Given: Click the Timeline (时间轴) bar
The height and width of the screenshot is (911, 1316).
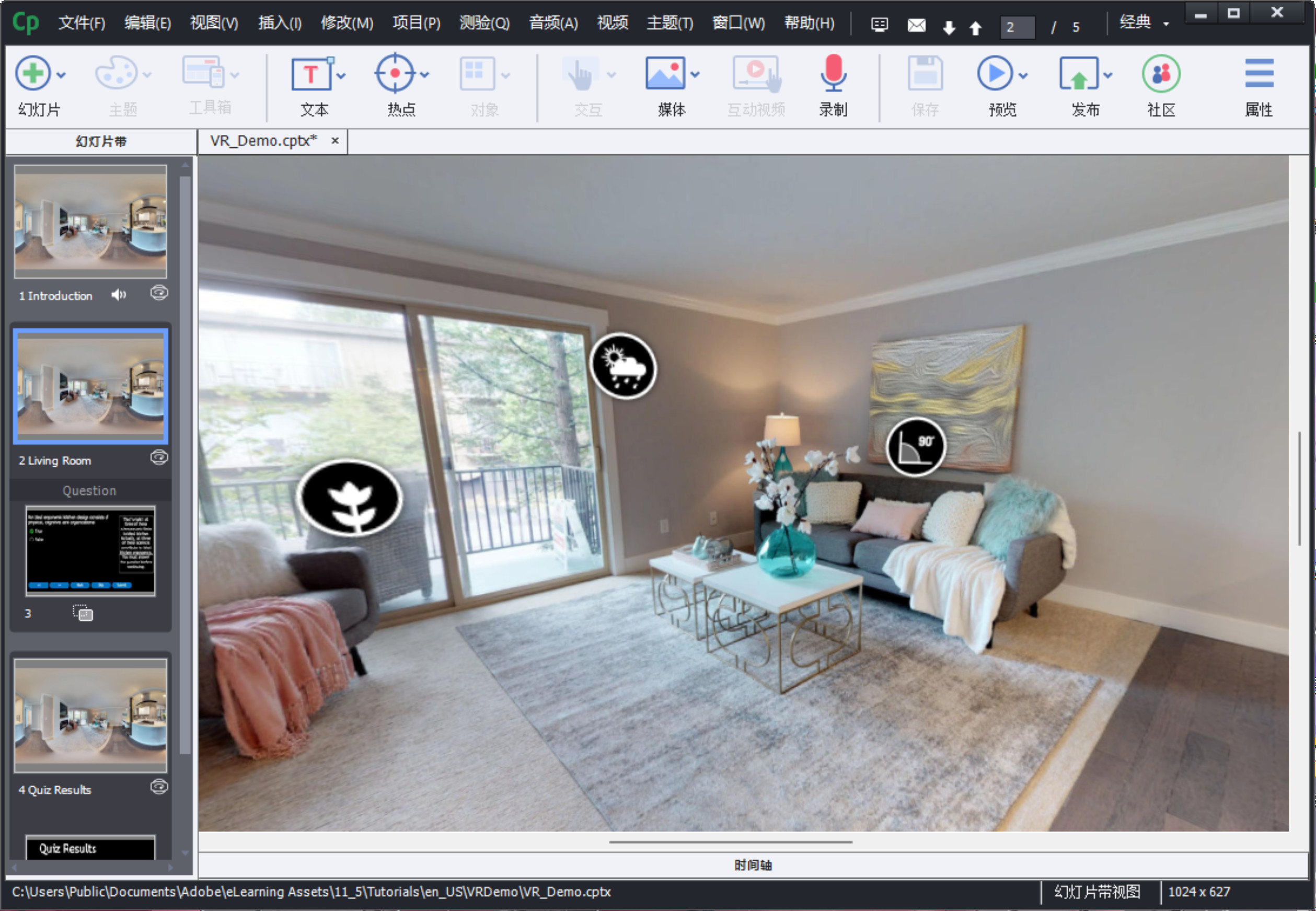Looking at the screenshot, I should [x=752, y=866].
